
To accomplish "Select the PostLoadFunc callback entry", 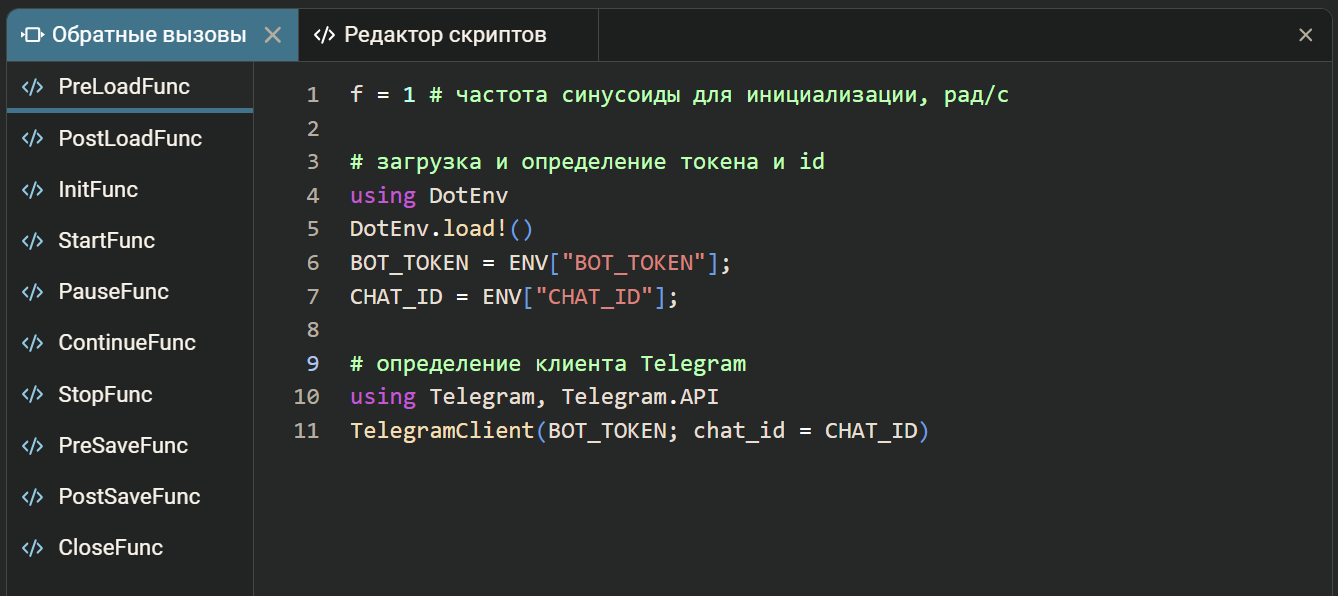I will point(130,139).
